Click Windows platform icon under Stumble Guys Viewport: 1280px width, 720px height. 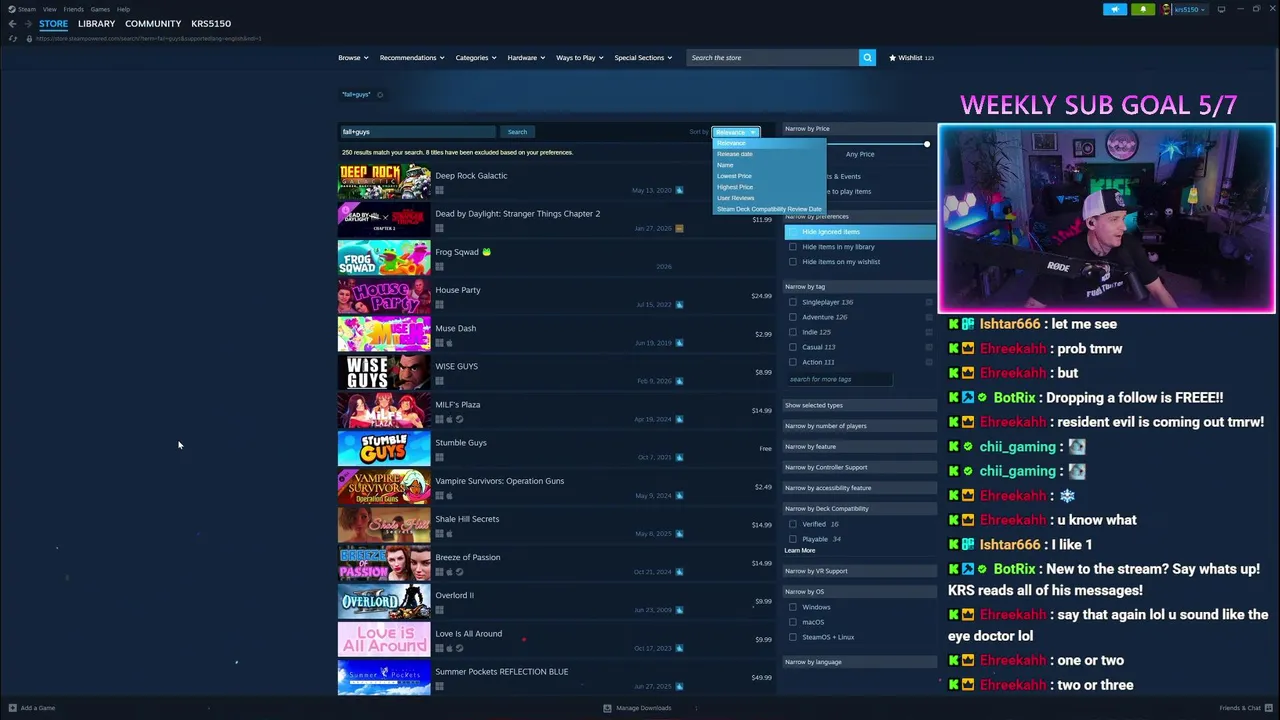click(439, 457)
